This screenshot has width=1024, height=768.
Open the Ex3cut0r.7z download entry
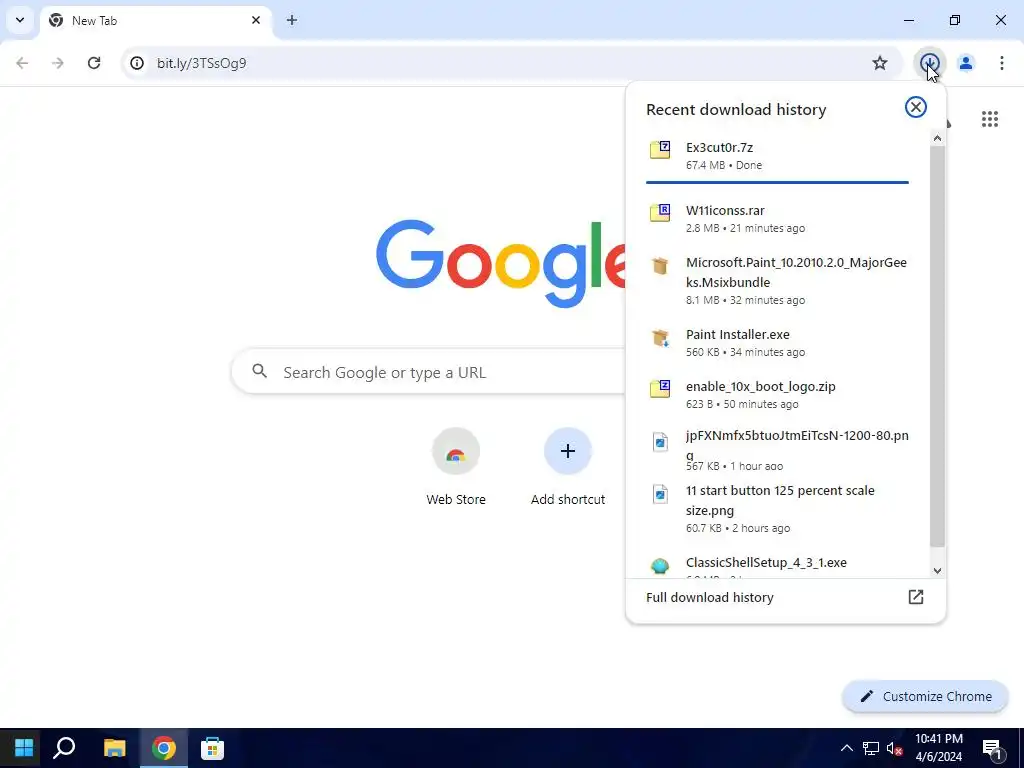coord(777,156)
